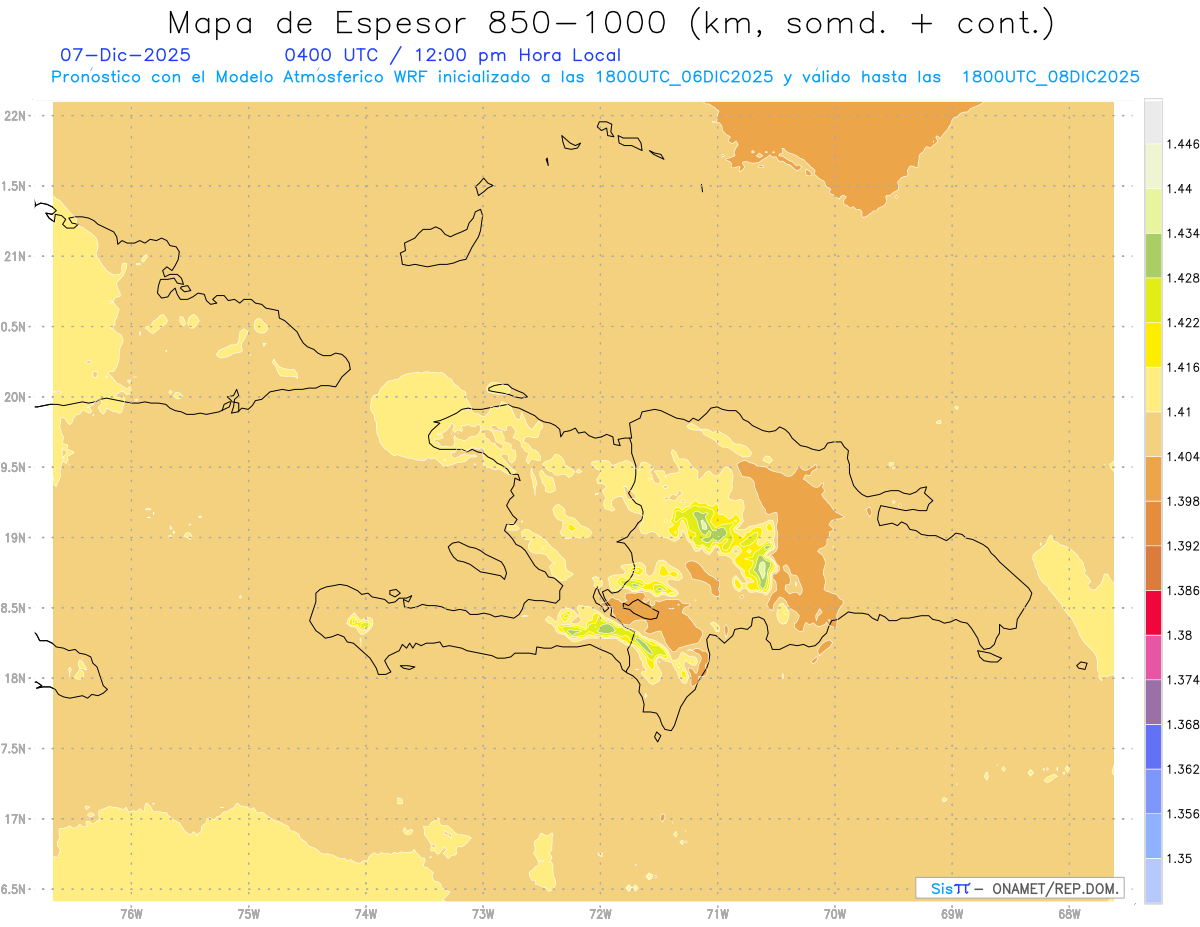1200x927 pixels.
Task: Click the '74W' longitude axis label
Action: coord(365,914)
